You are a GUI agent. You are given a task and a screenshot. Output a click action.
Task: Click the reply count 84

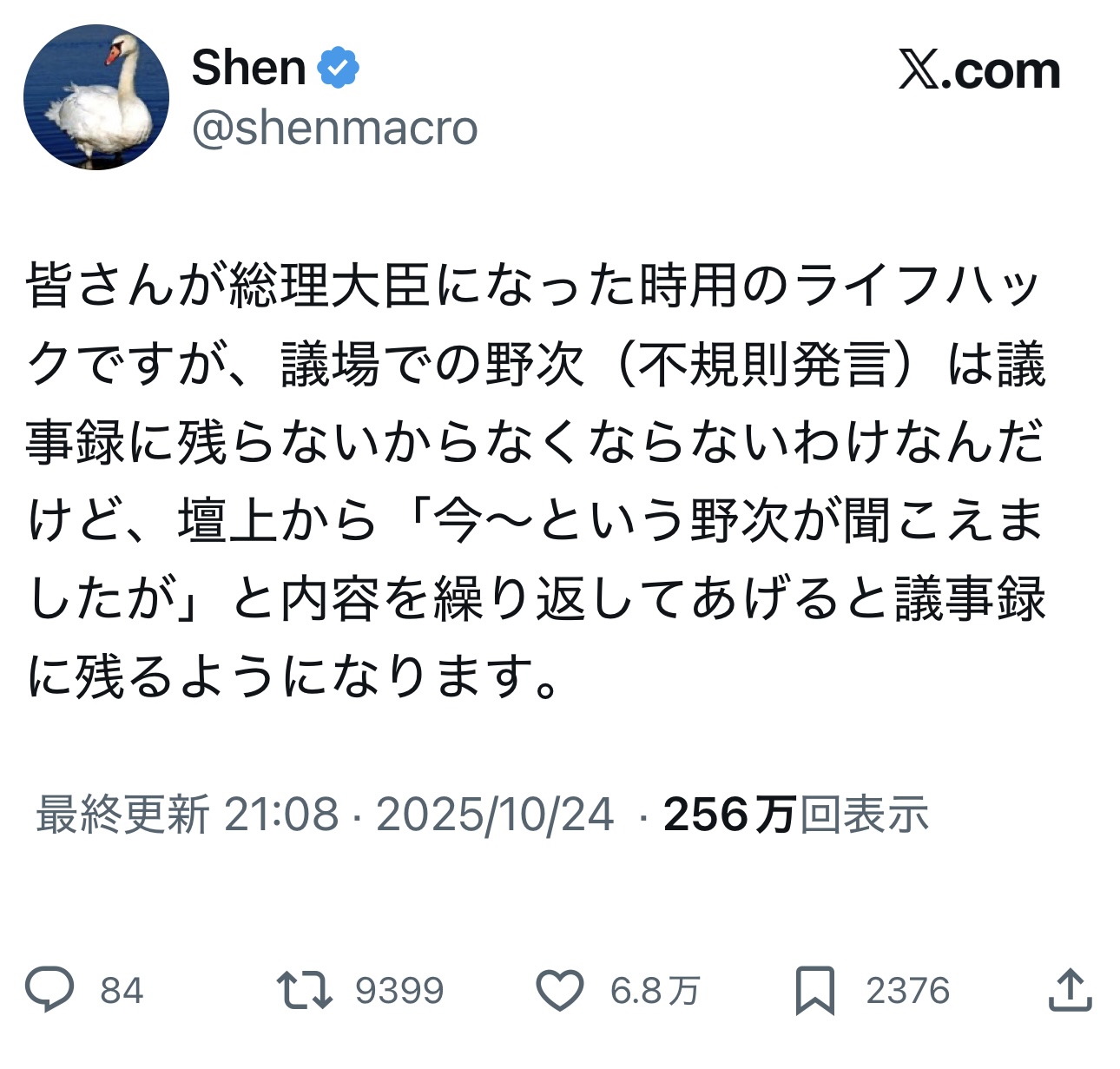[122, 991]
